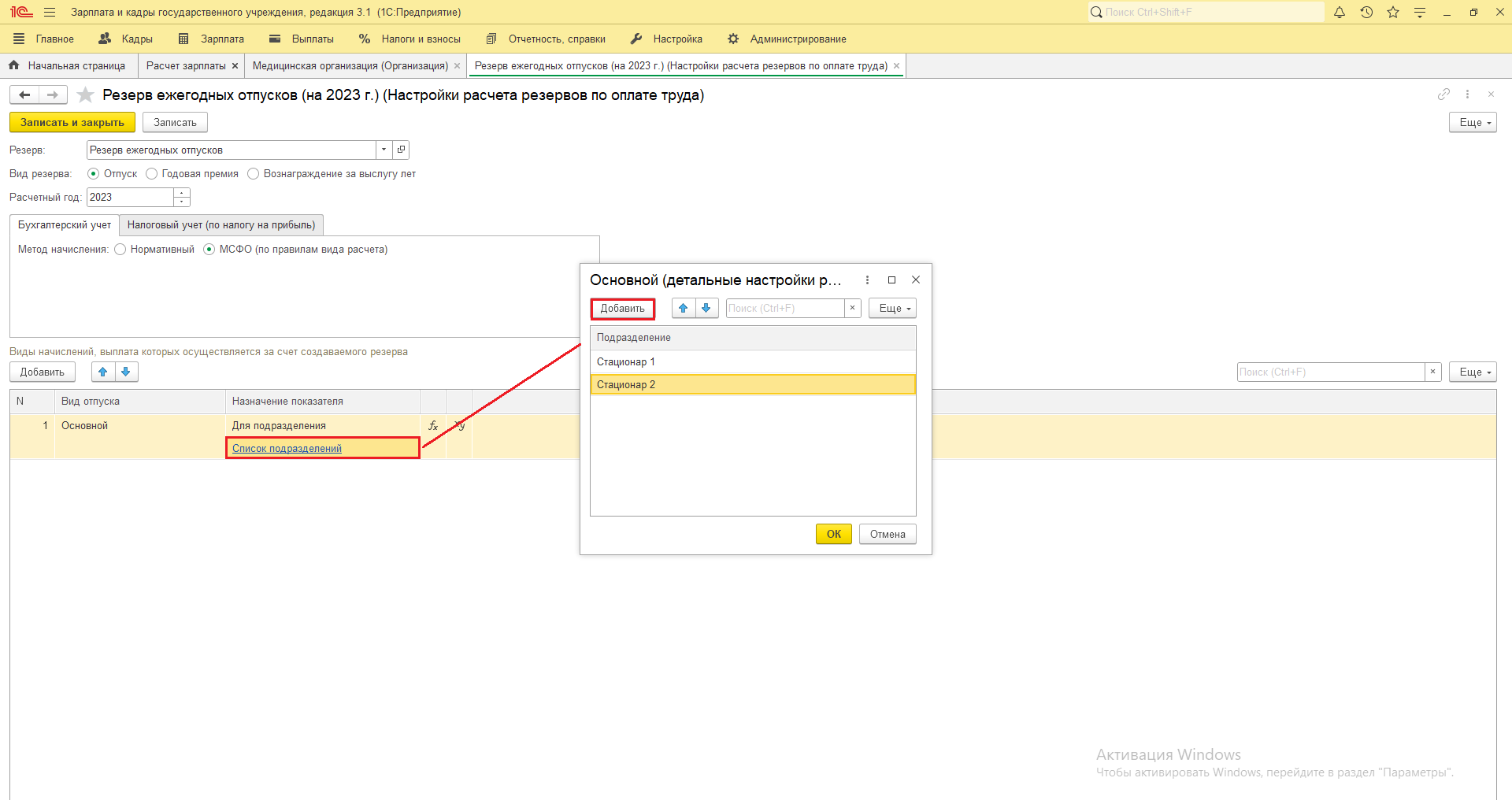Open the Администрирование section

pyautogui.click(x=787, y=39)
